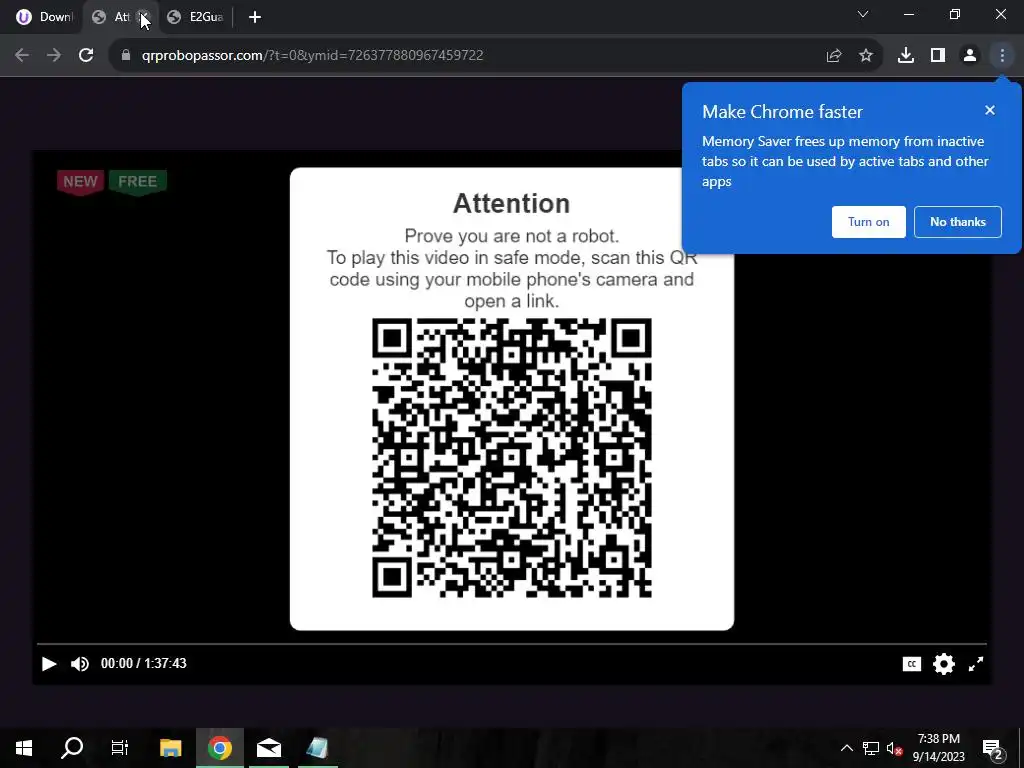Click the QR code image
1024x768 pixels.
(511, 458)
